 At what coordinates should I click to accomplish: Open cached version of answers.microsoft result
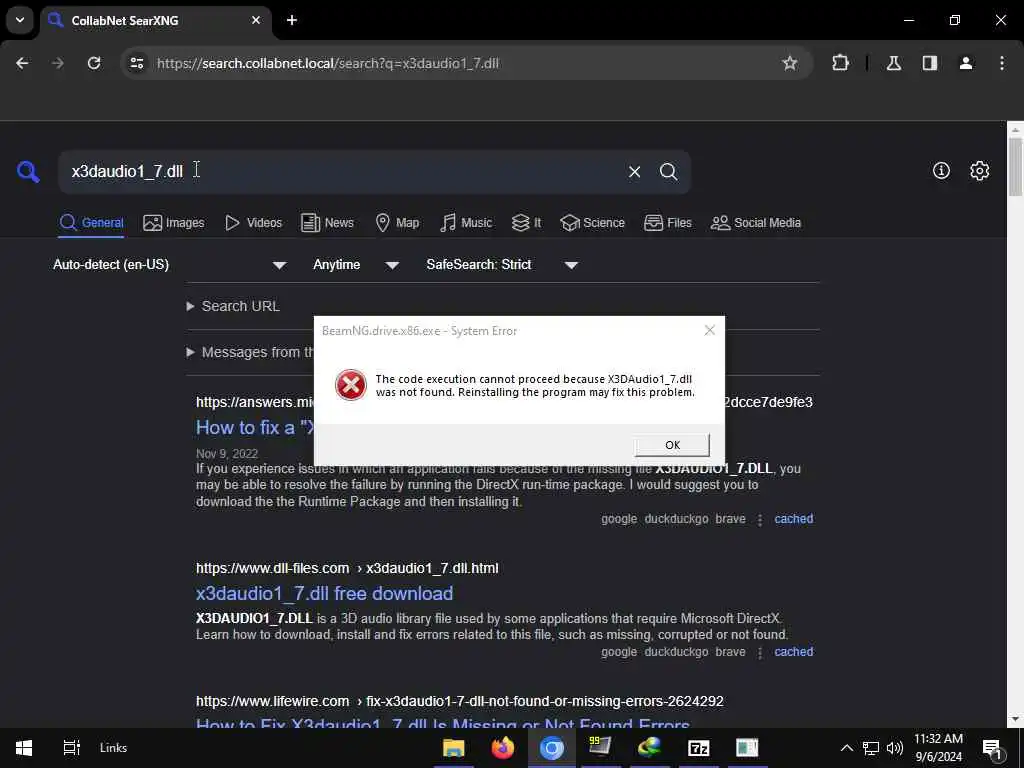793,519
